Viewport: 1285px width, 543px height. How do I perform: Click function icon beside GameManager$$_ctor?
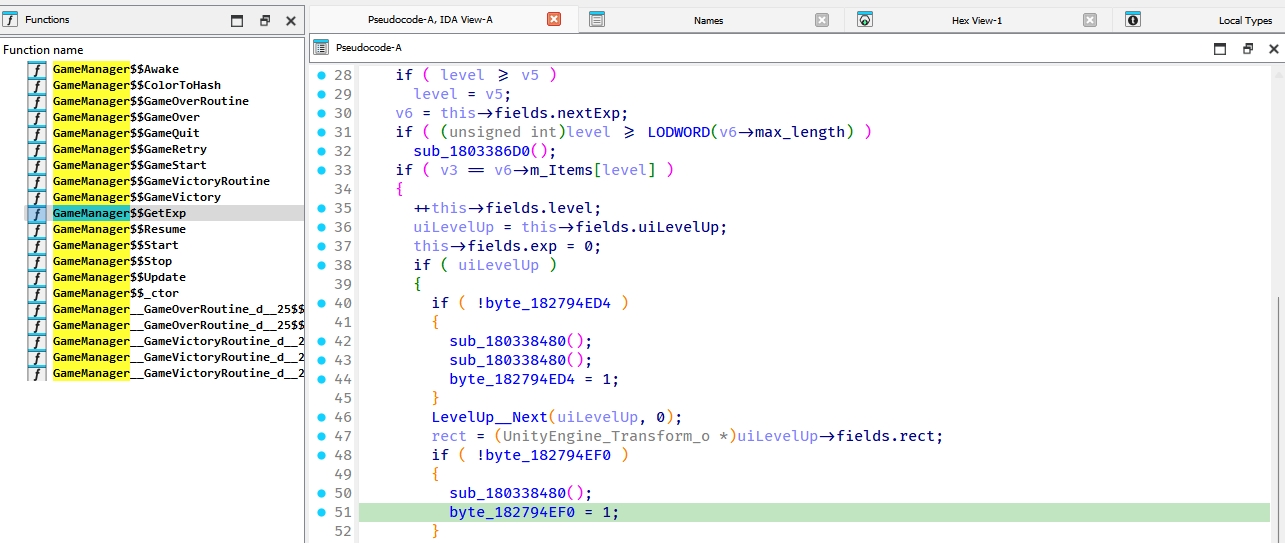coord(37,293)
